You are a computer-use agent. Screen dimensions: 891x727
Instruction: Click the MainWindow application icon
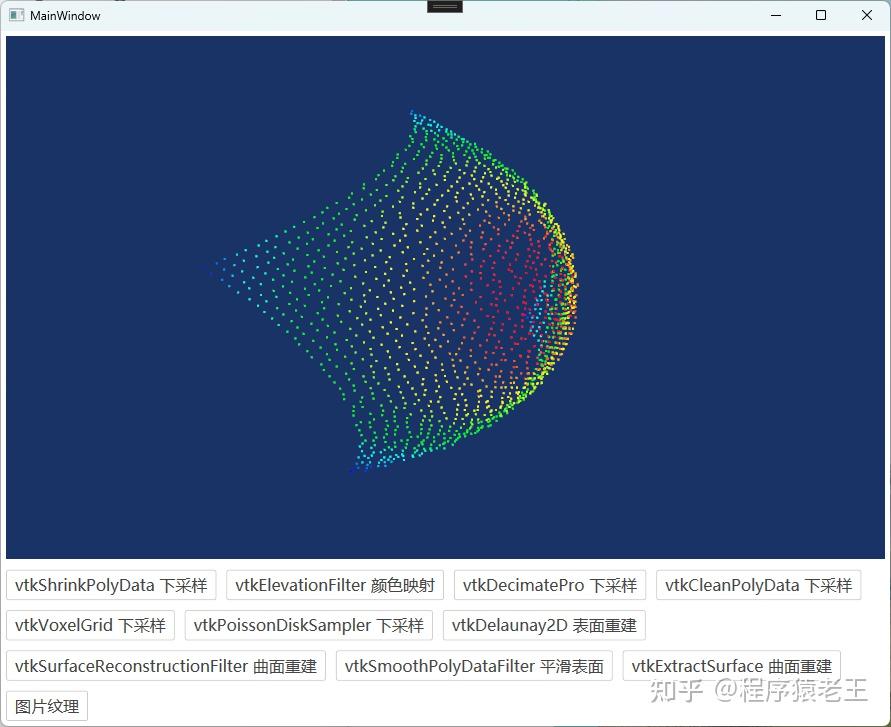[15, 15]
